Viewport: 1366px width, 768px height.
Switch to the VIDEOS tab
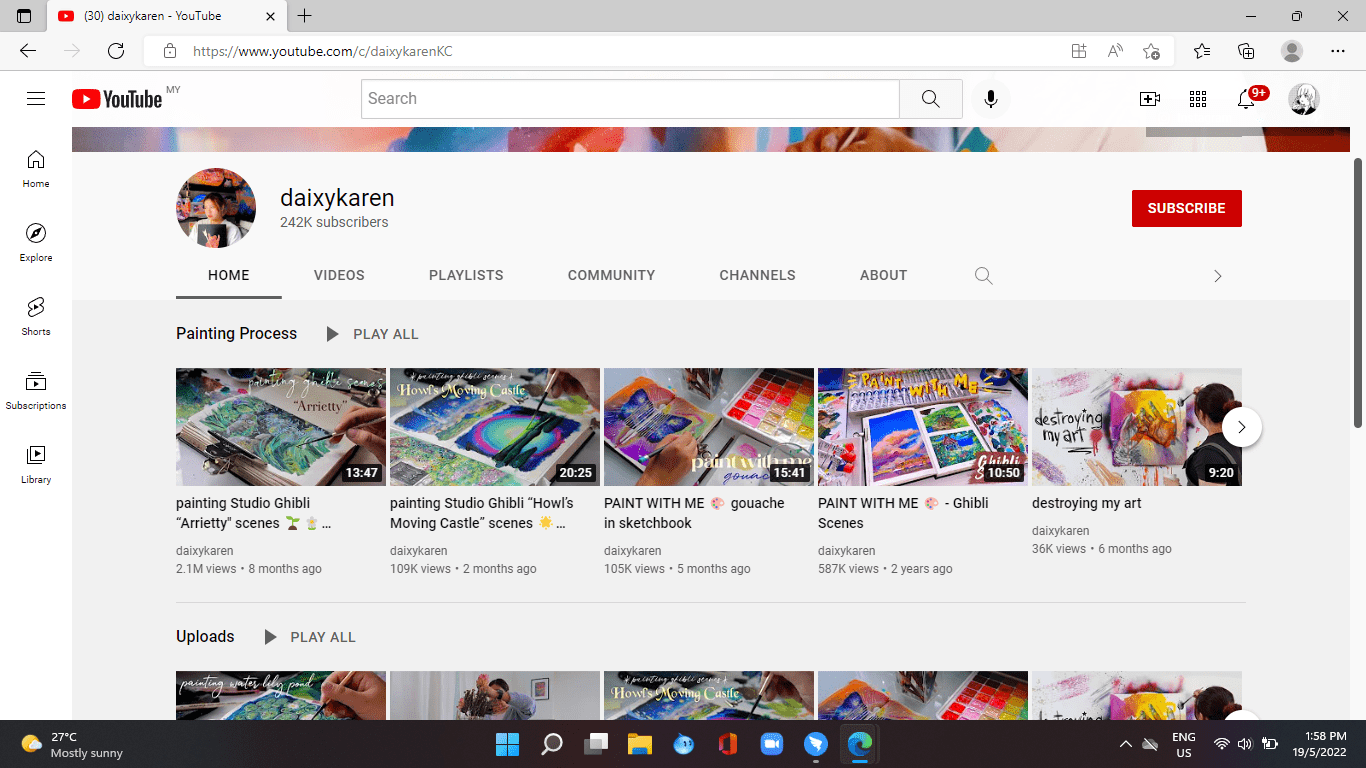tap(339, 276)
